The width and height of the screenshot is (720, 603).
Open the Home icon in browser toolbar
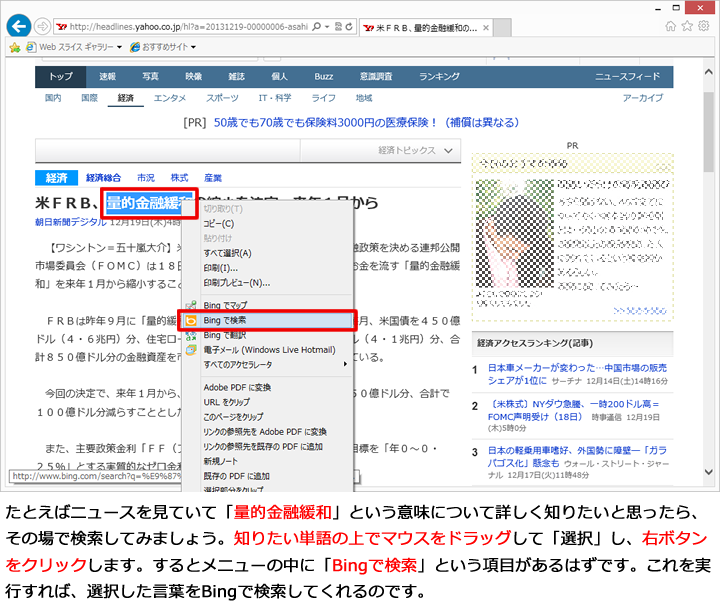pyautogui.click(x=671, y=26)
